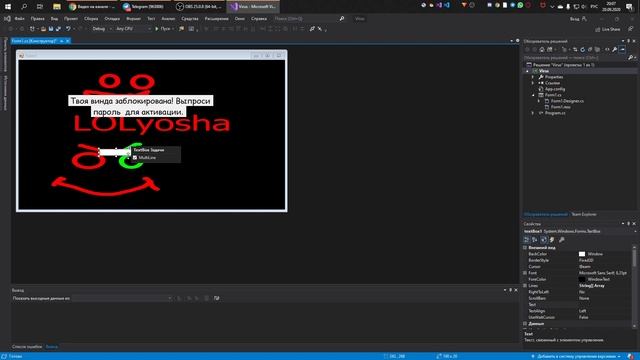640x360 pixels.
Task: Click the Save All toolbar icon
Action: pyautogui.click(x=58, y=29)
